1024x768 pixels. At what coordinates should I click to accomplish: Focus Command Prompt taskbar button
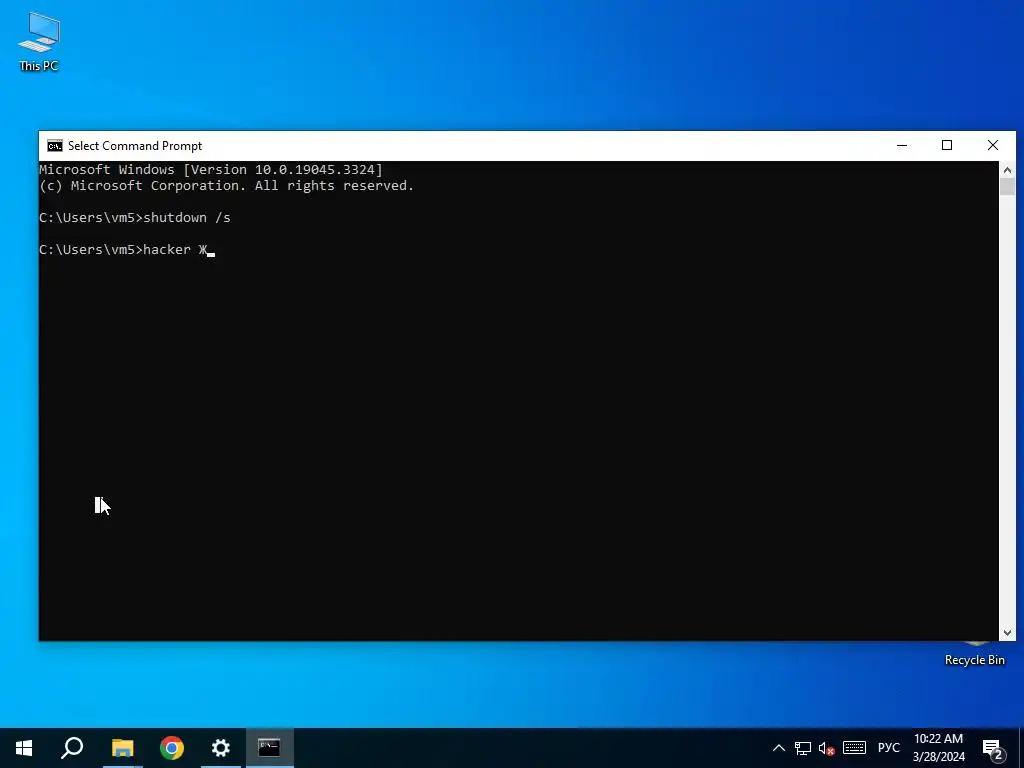[x=269, y=748]
